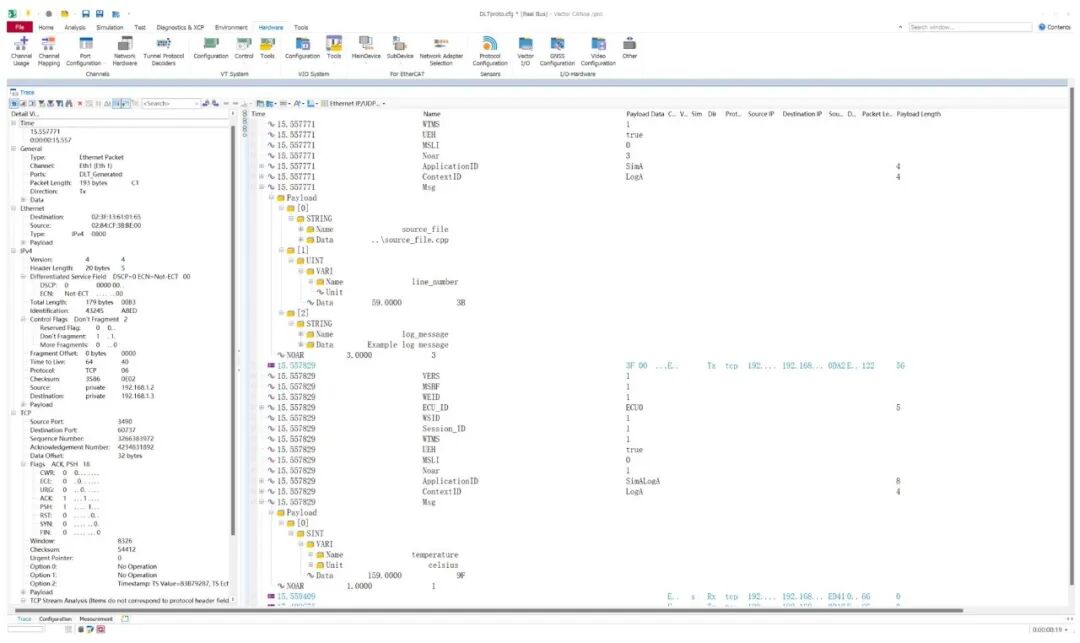This screenshot has width=1080, height=643.
Task: Open the Port Configuration dropdown
Action: click(84, 50)
